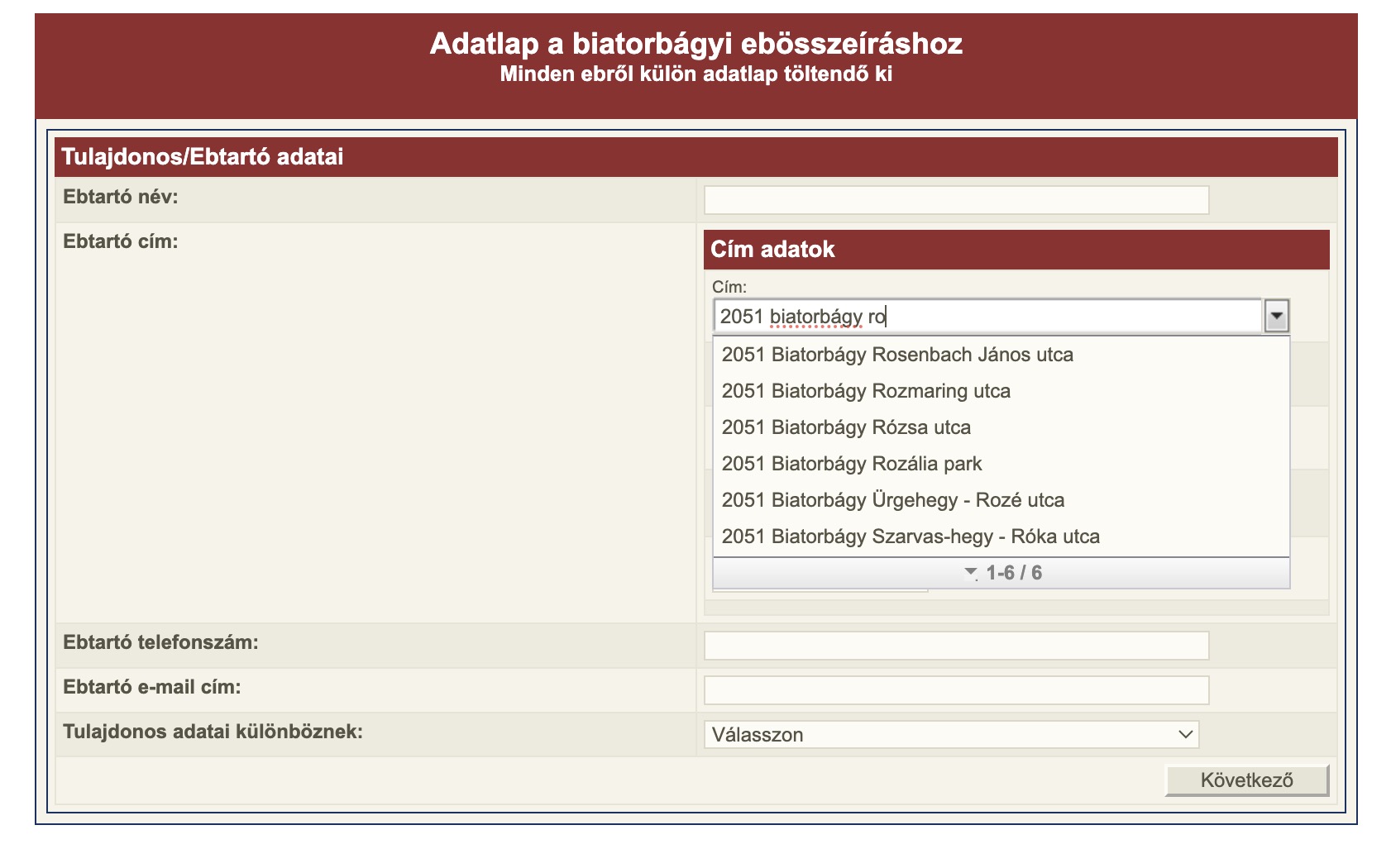Viewport: 1391px width, 868px height.
Task: Click the Tulajdonos adatai különböznek label
Action: click(213, 732)
